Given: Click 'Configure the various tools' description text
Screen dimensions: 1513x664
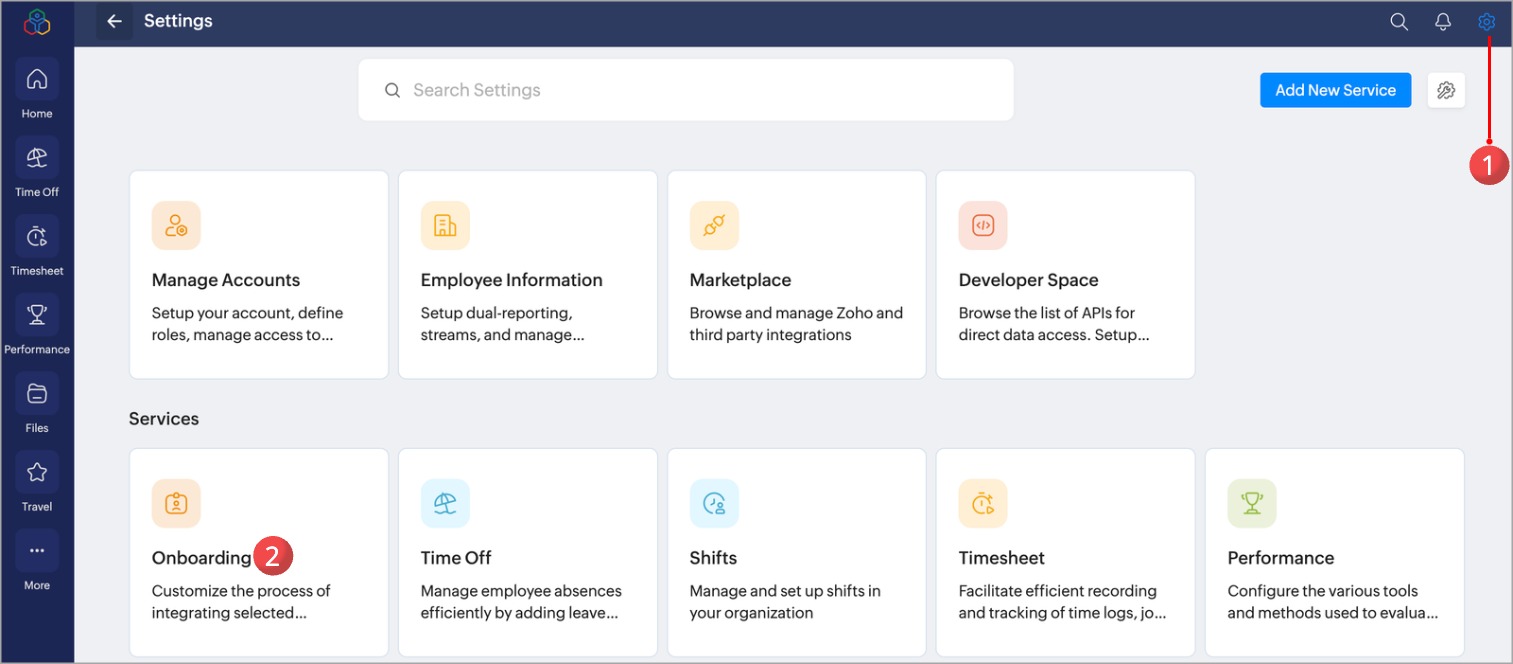Looking at the screenshot, I should (1323, 591).
